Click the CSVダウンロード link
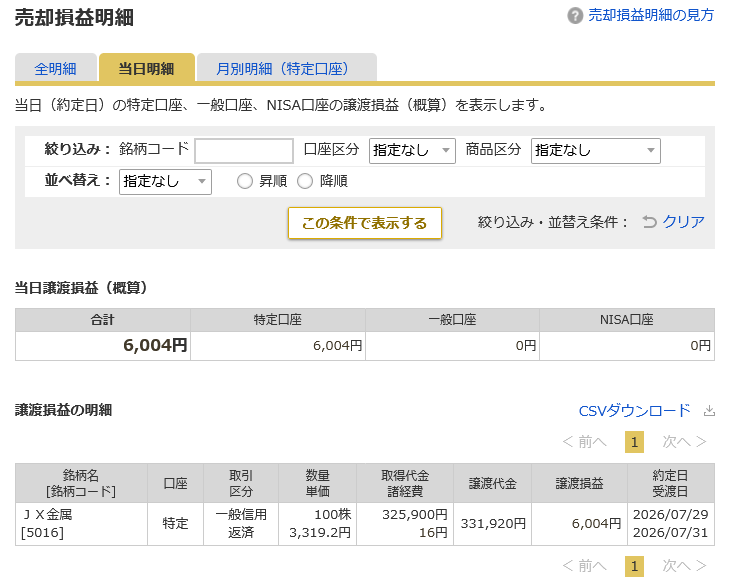730x580 pixels. 635,411
